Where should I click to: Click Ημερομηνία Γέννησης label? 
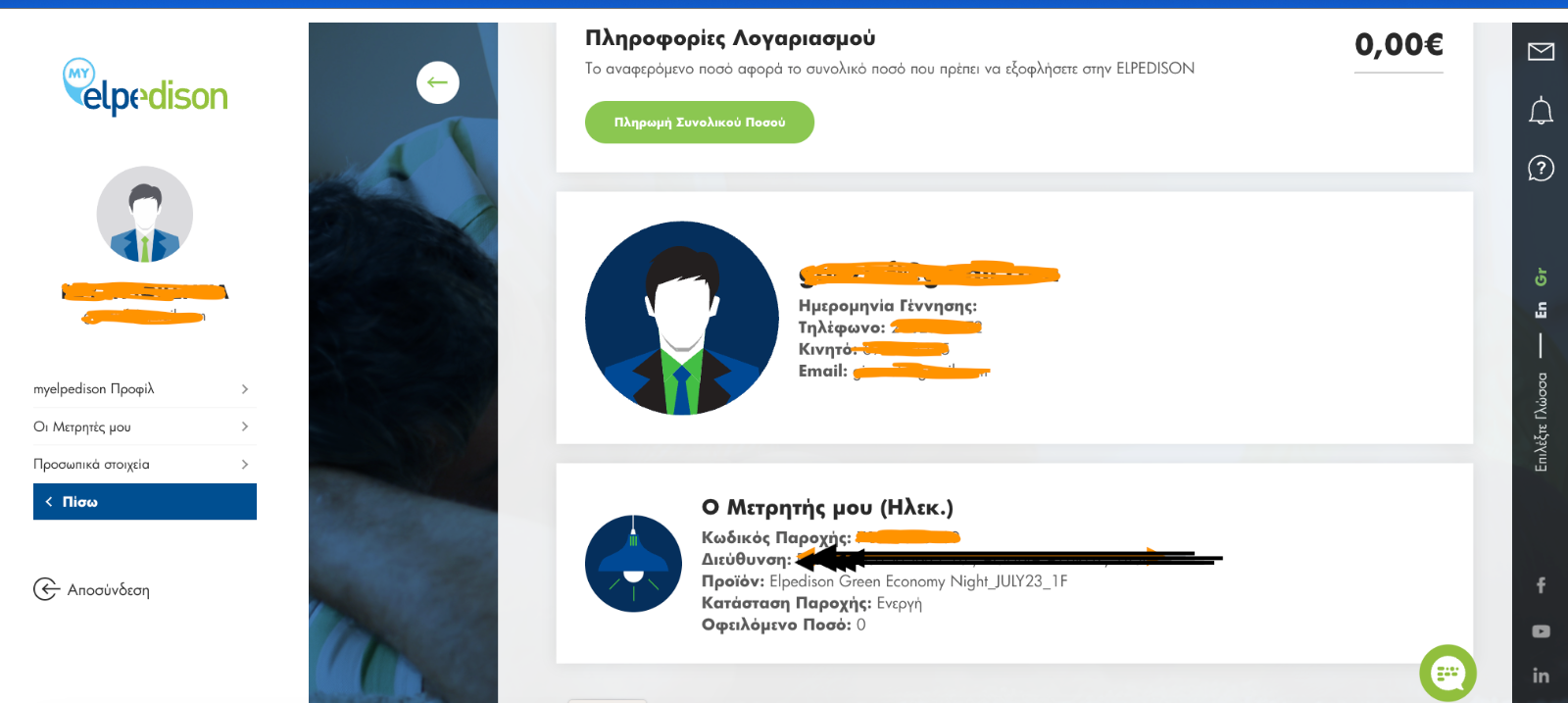click(888, 306)
